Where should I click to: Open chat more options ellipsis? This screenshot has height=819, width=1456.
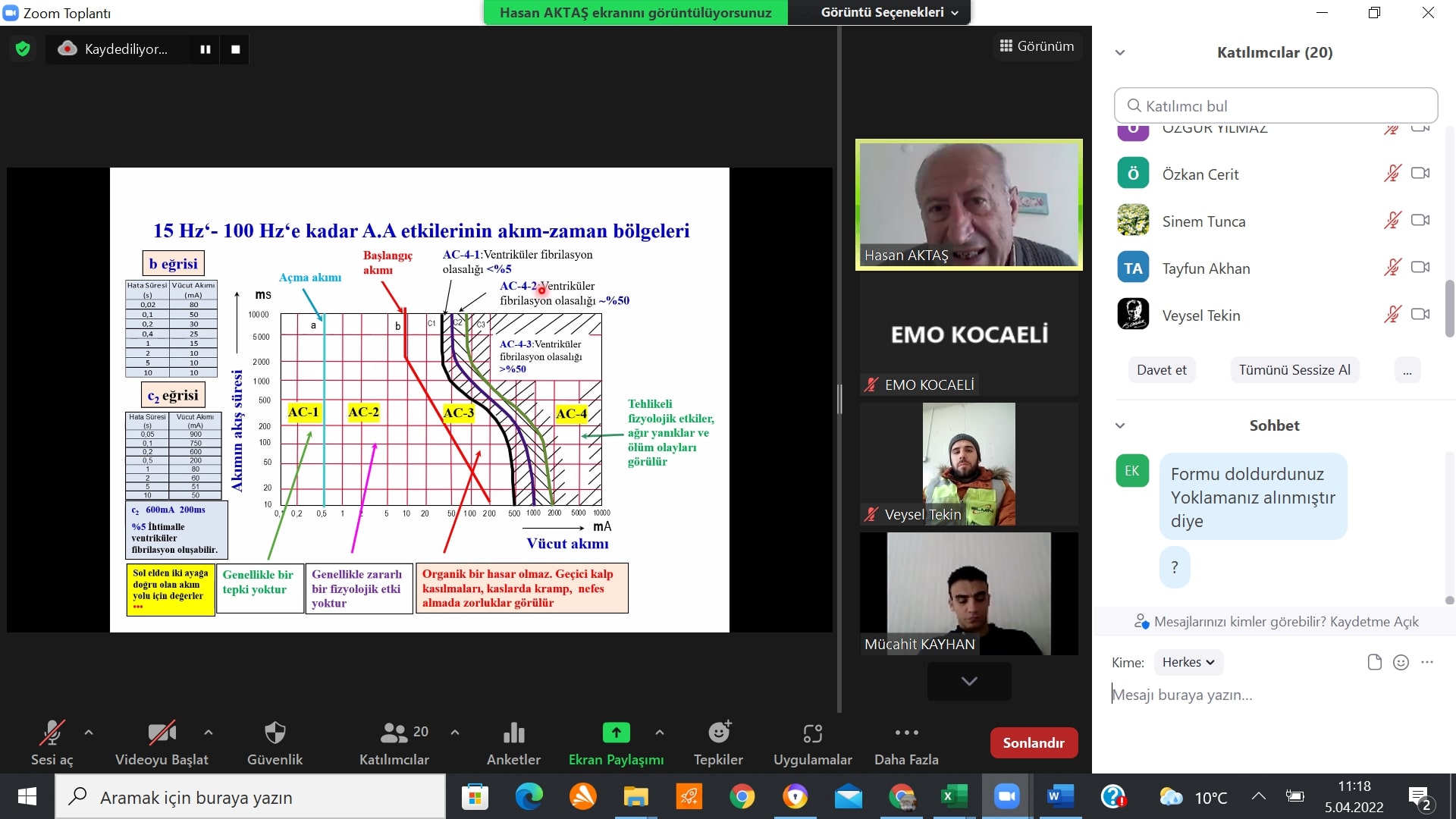pyautogui.click(x=1427, y=663)
